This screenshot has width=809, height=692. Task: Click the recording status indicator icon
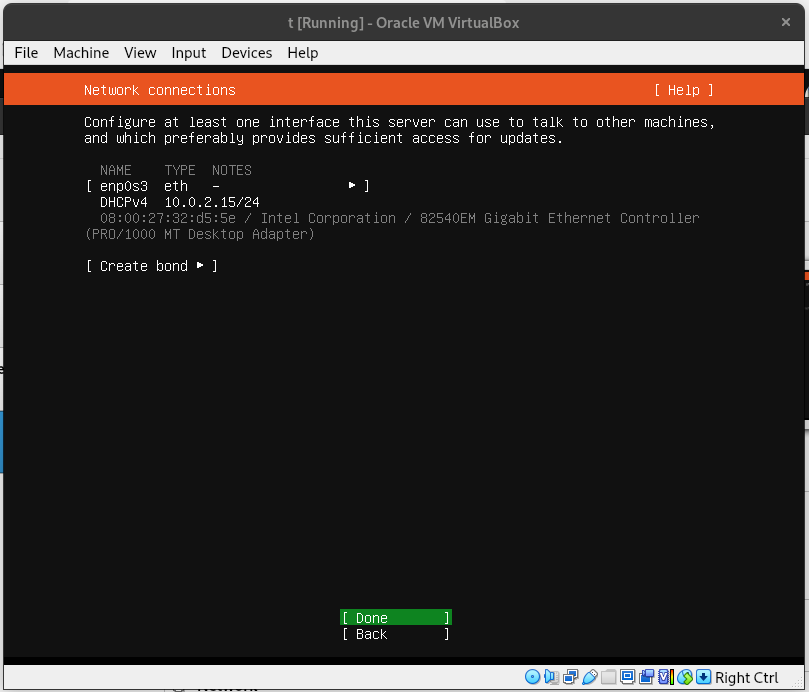[646, 677]
